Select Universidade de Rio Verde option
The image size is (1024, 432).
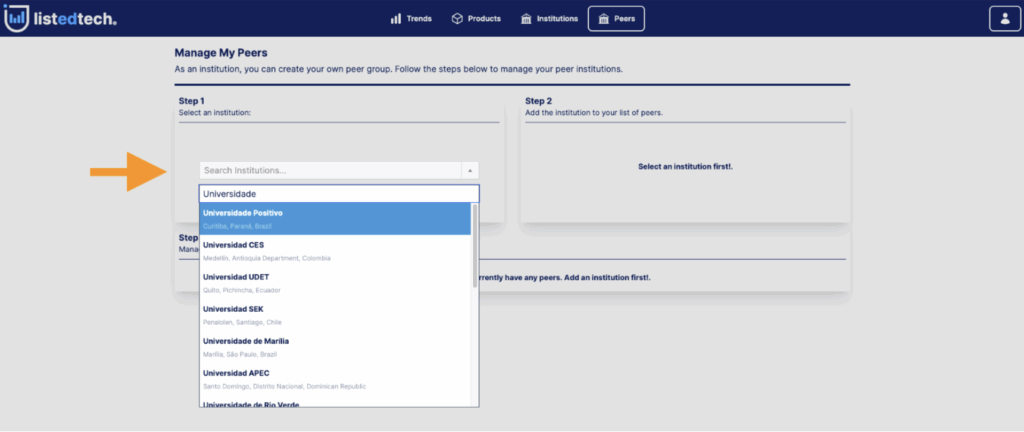tap(335, 402)
